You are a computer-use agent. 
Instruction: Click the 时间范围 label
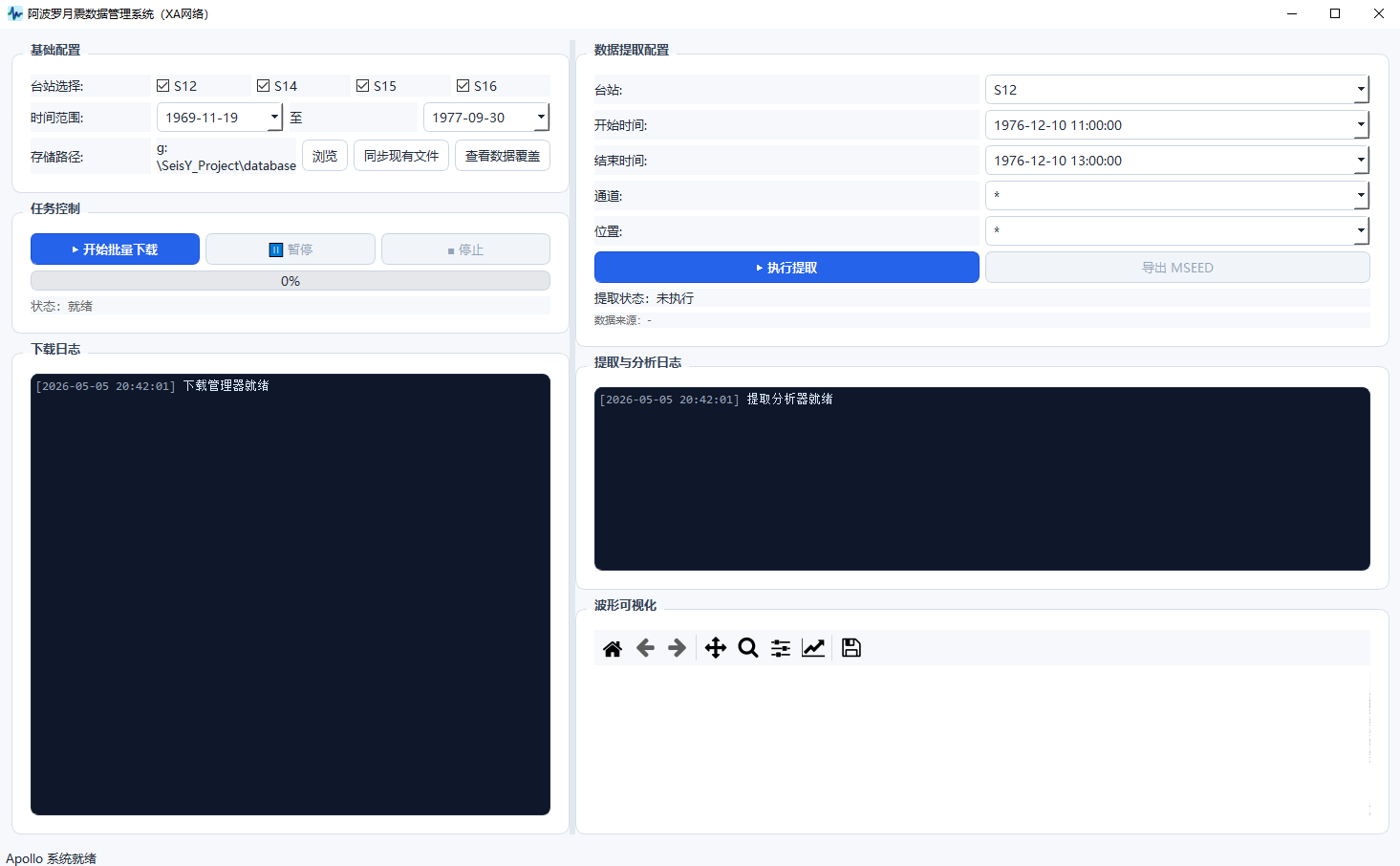[57, 118]
